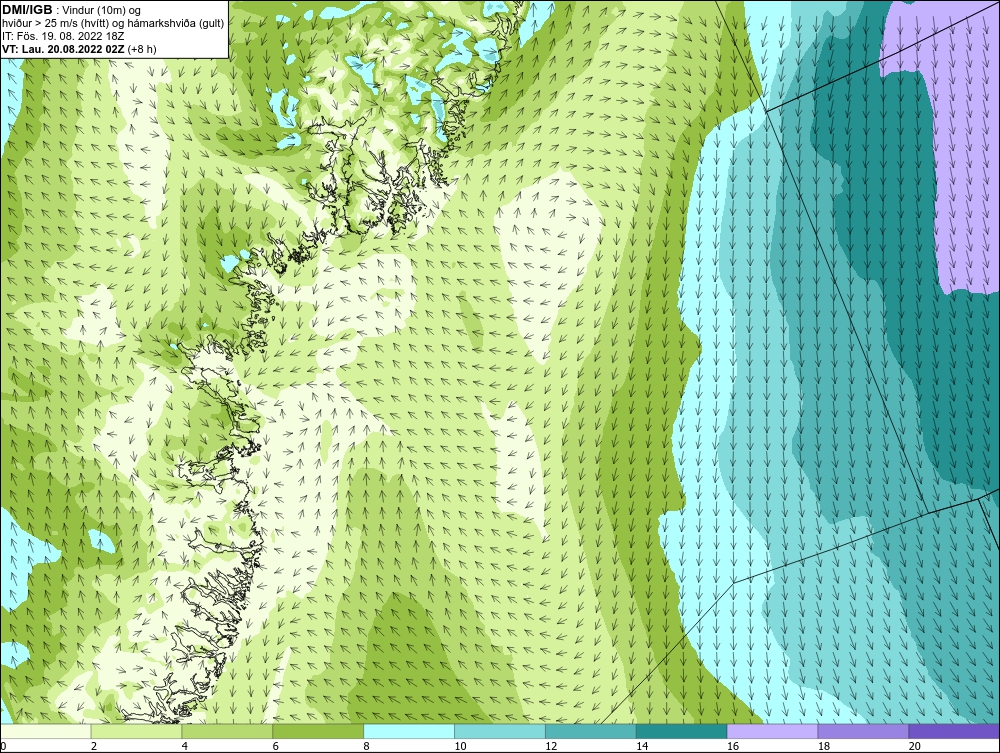Click the 16–18 m/s lavender legend swatch

[772, 731]
